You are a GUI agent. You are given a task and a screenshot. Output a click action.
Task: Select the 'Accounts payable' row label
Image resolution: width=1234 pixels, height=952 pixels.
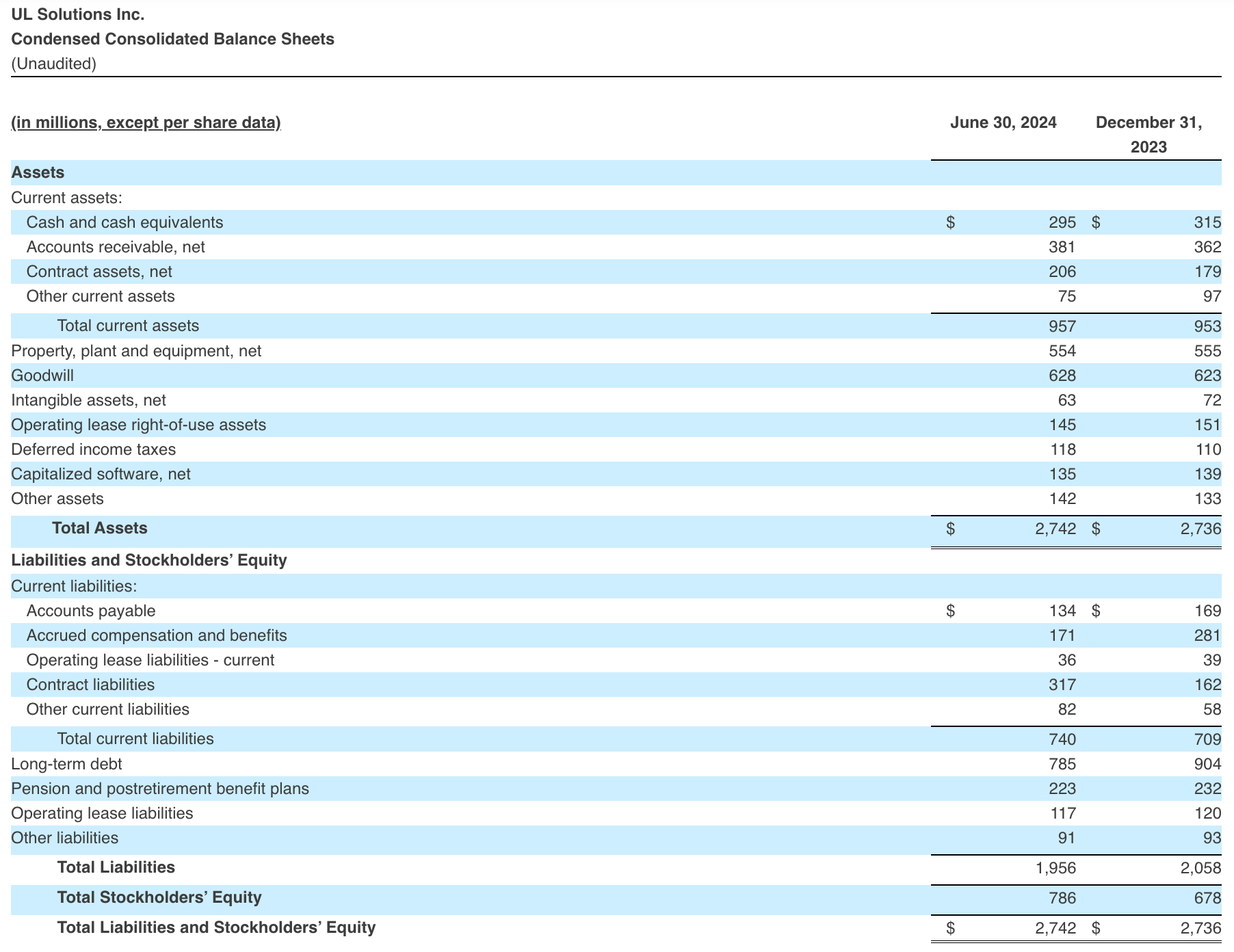(91, 611)
